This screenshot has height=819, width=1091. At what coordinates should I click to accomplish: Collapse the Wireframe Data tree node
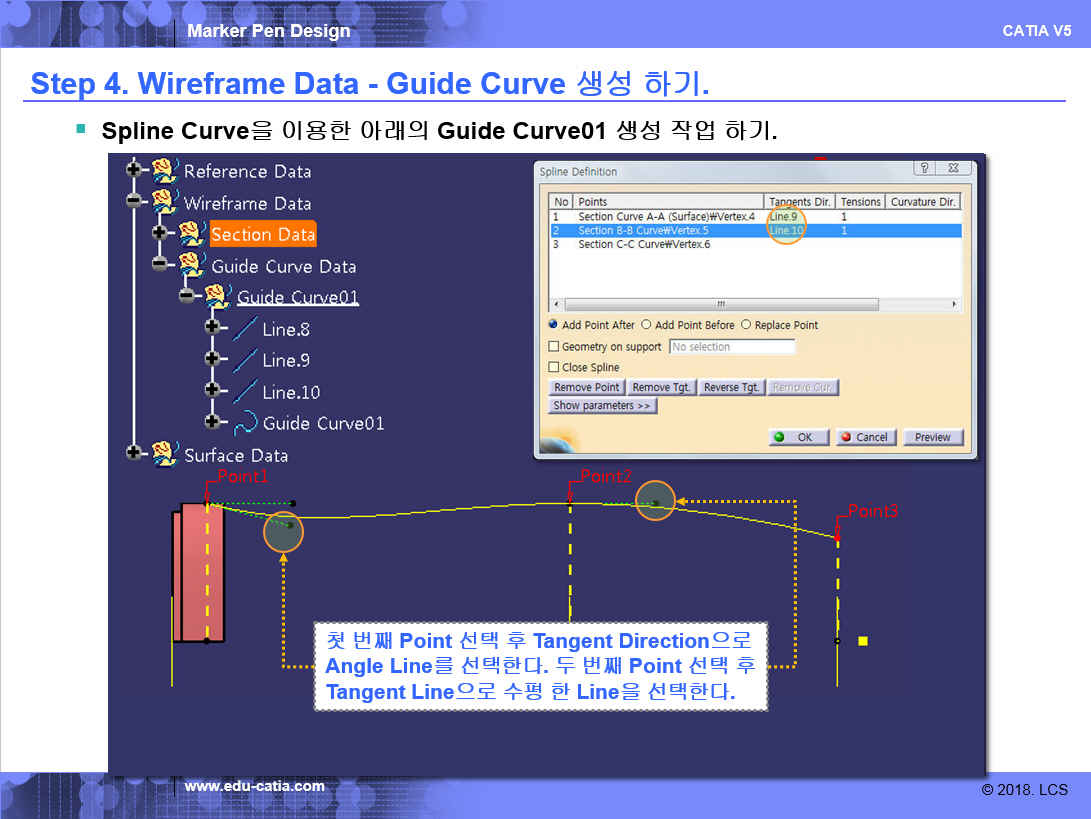(x=134, y=201)
